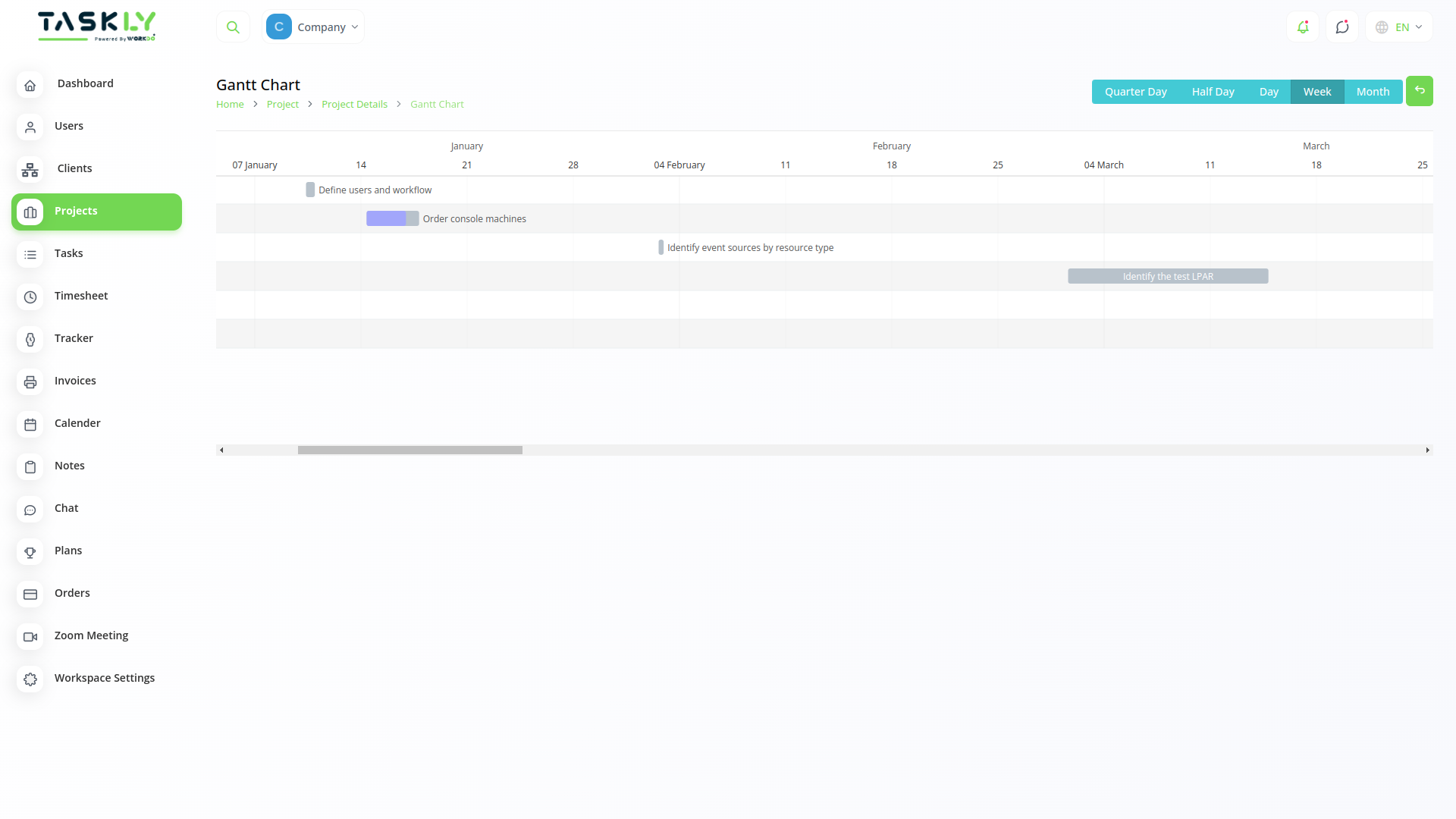Viewport: 1456px width, 819px height.
Task: Open the Timesheet clock icon
Action: [30, 297]
